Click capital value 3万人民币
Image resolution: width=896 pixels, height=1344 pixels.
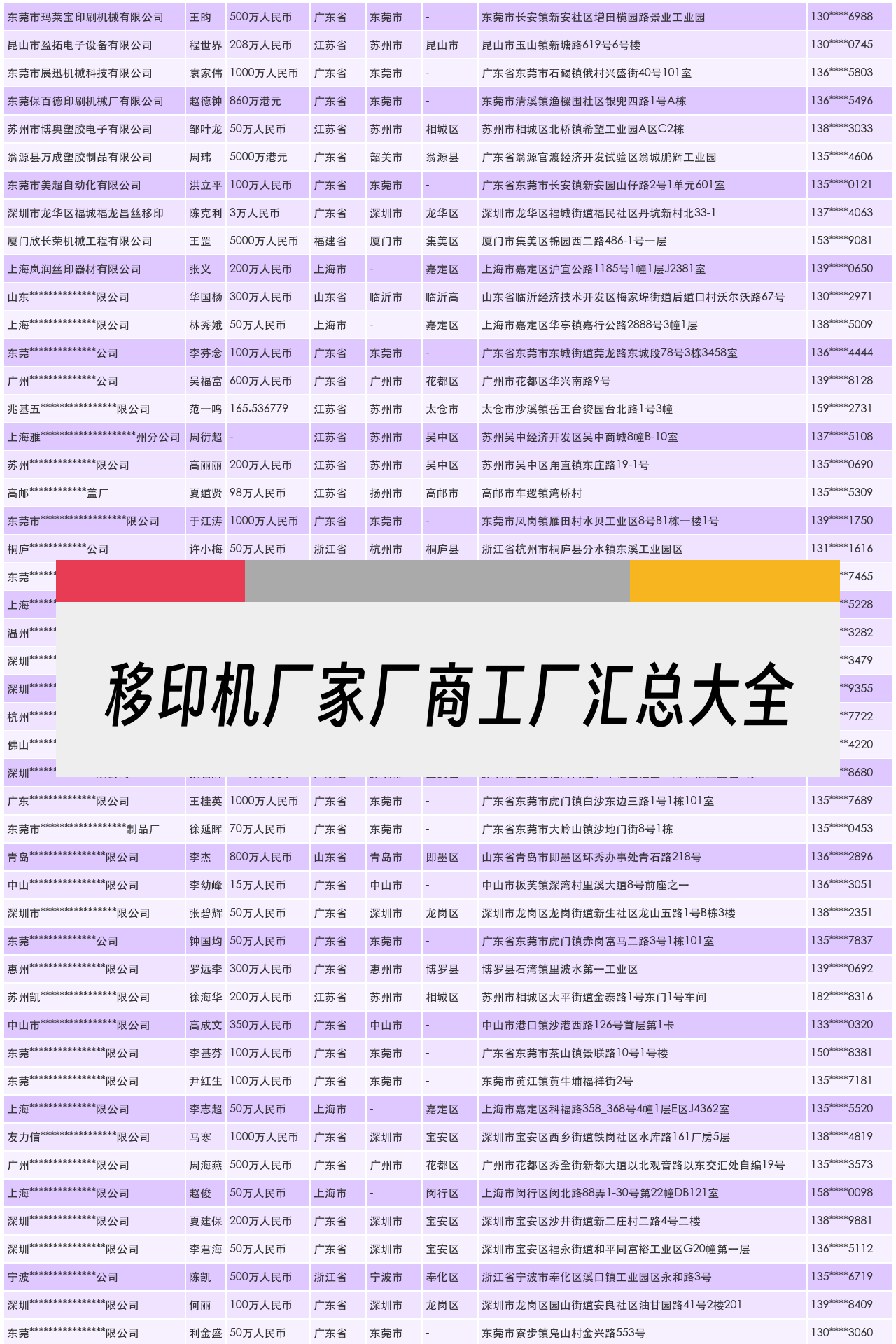[255, 213]
